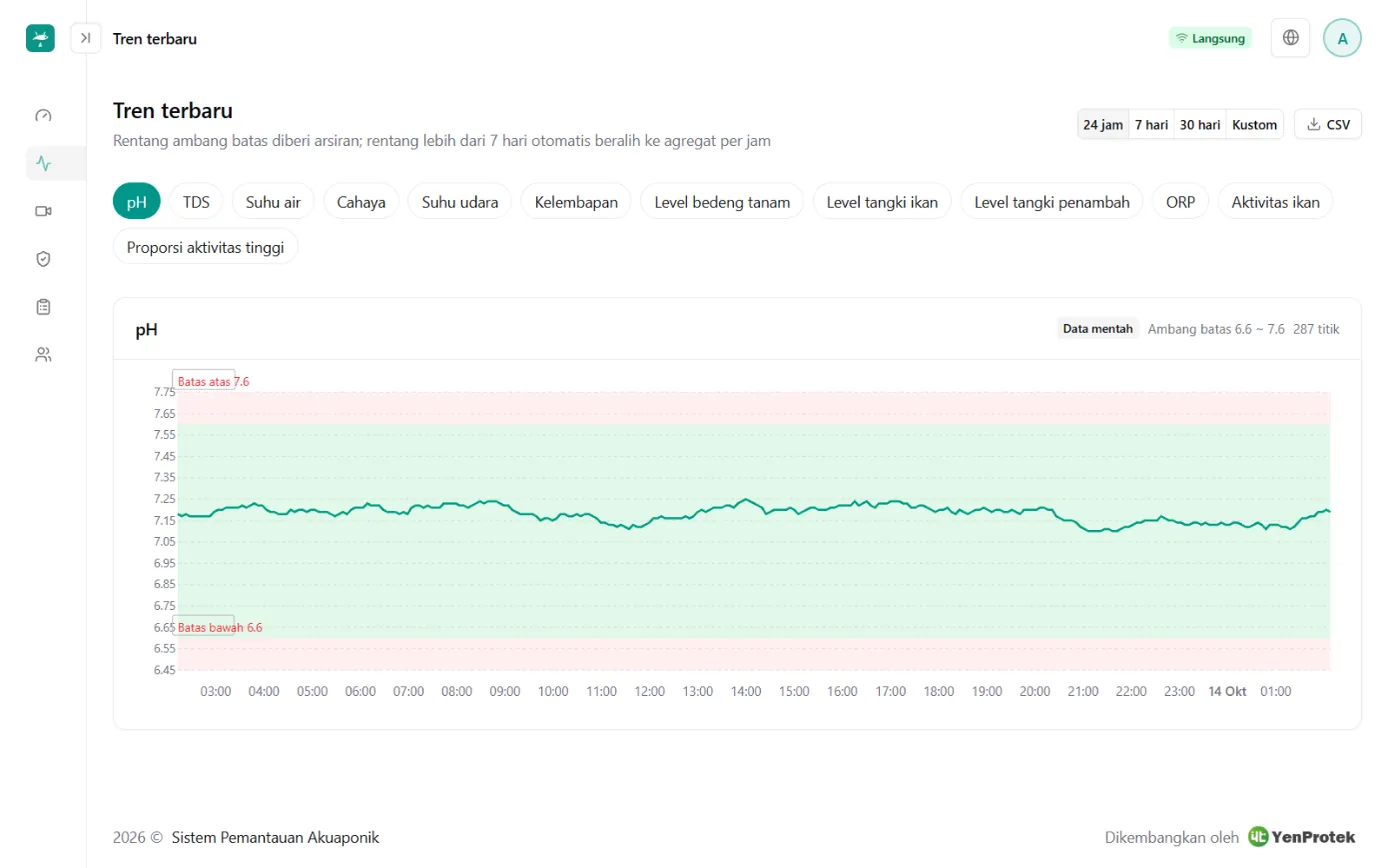Show the Suhu udara metric
The height and width of the screenshot is (868, 1388).
[x=460, y=201]
